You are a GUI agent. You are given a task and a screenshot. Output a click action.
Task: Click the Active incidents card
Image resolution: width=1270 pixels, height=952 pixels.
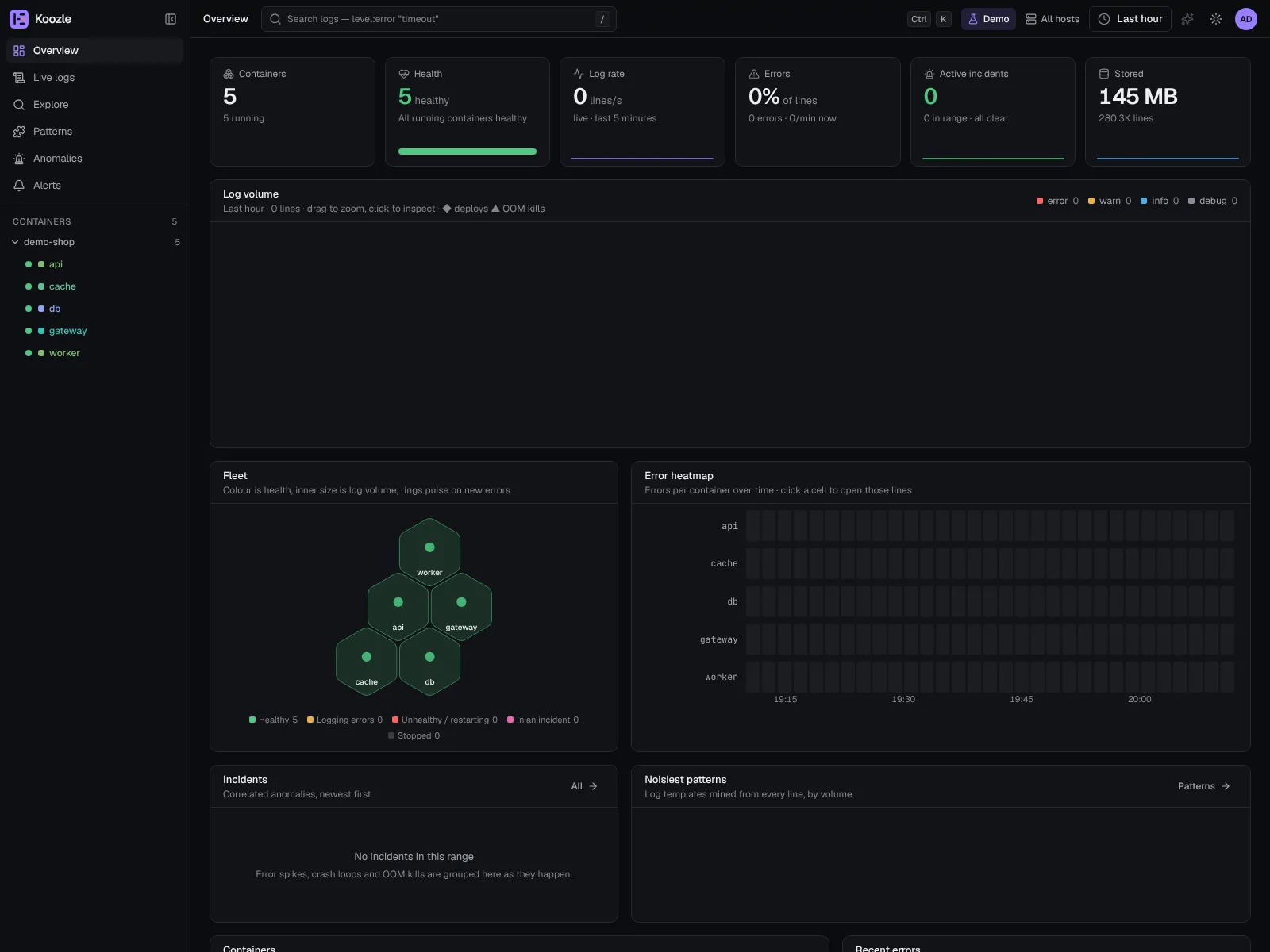(993, 112)
